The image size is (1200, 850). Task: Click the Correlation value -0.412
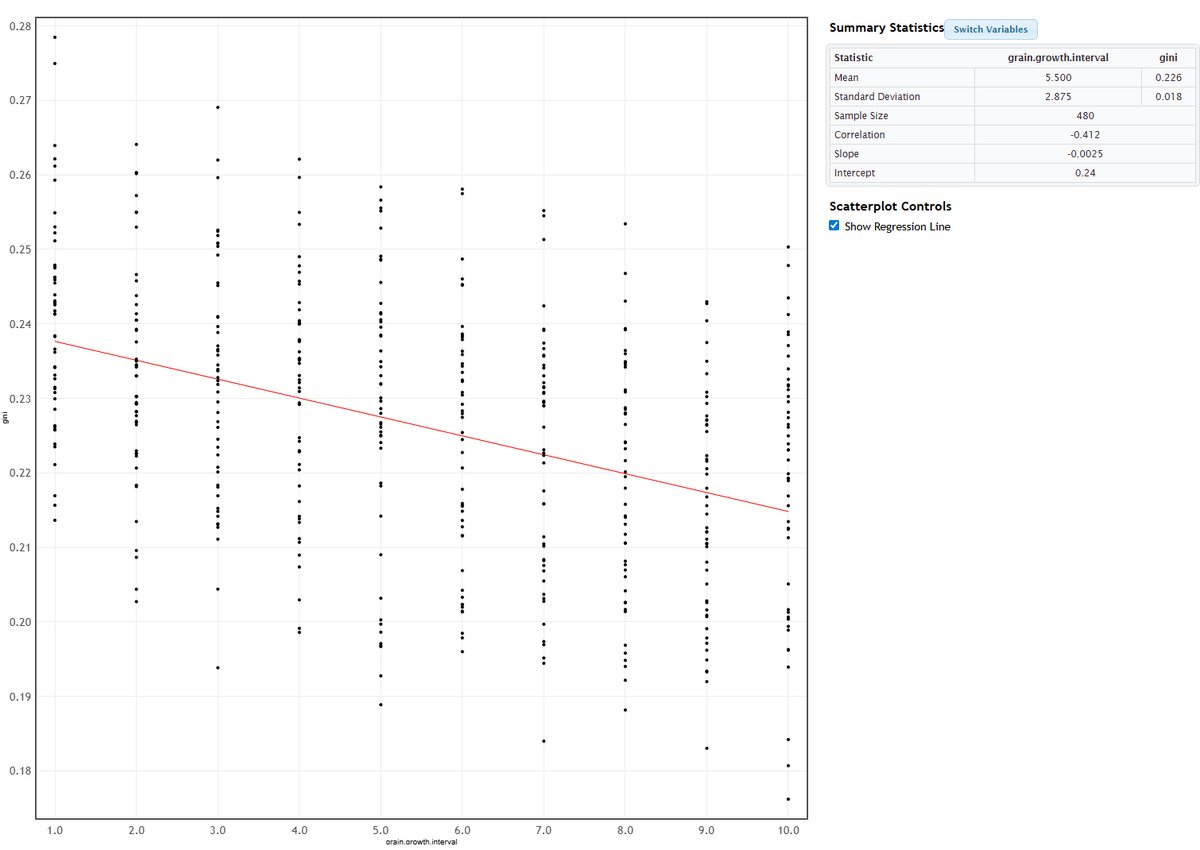pyautogui.click(x=1084, y=135)
